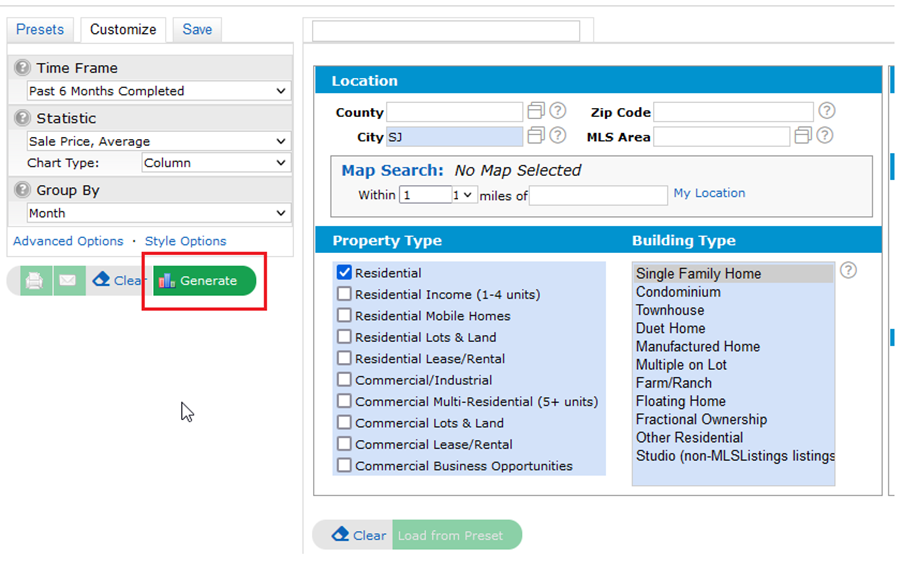
Task: Check Commercial Multi-Residential (5+ units)
Action: click(344, 401)
